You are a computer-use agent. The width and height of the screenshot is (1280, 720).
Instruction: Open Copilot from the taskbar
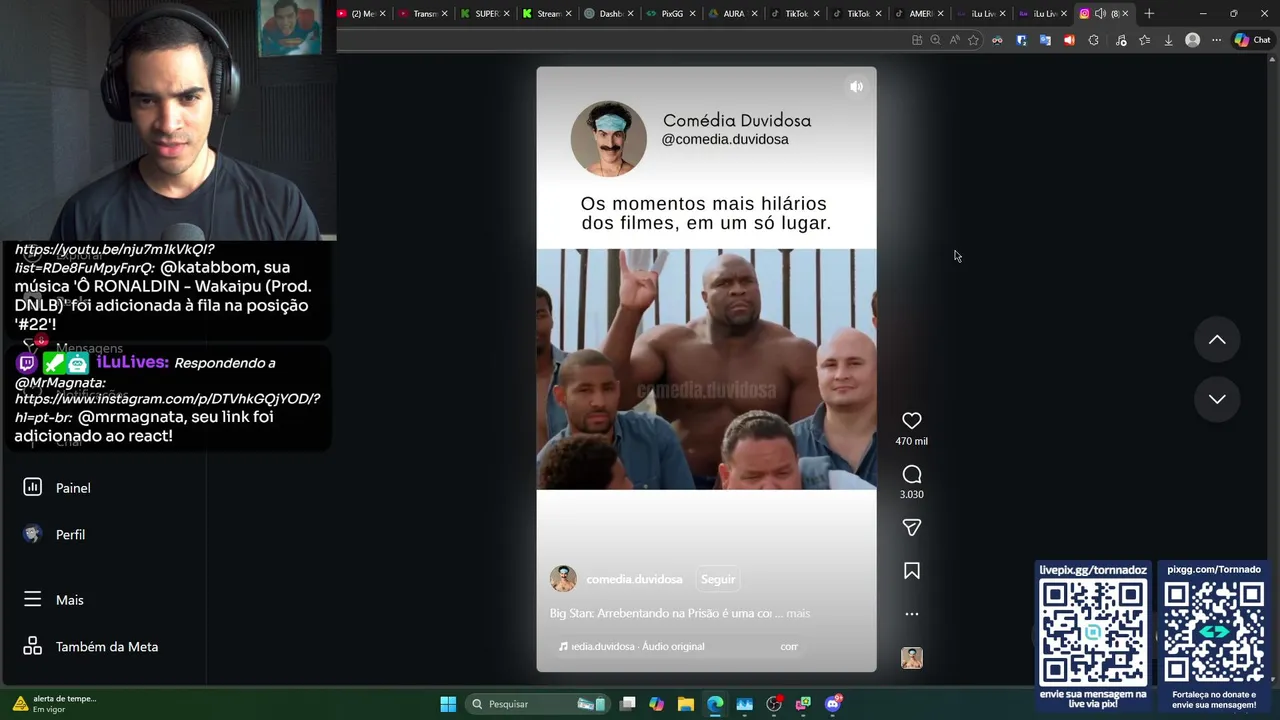click(x=656, y=704)
